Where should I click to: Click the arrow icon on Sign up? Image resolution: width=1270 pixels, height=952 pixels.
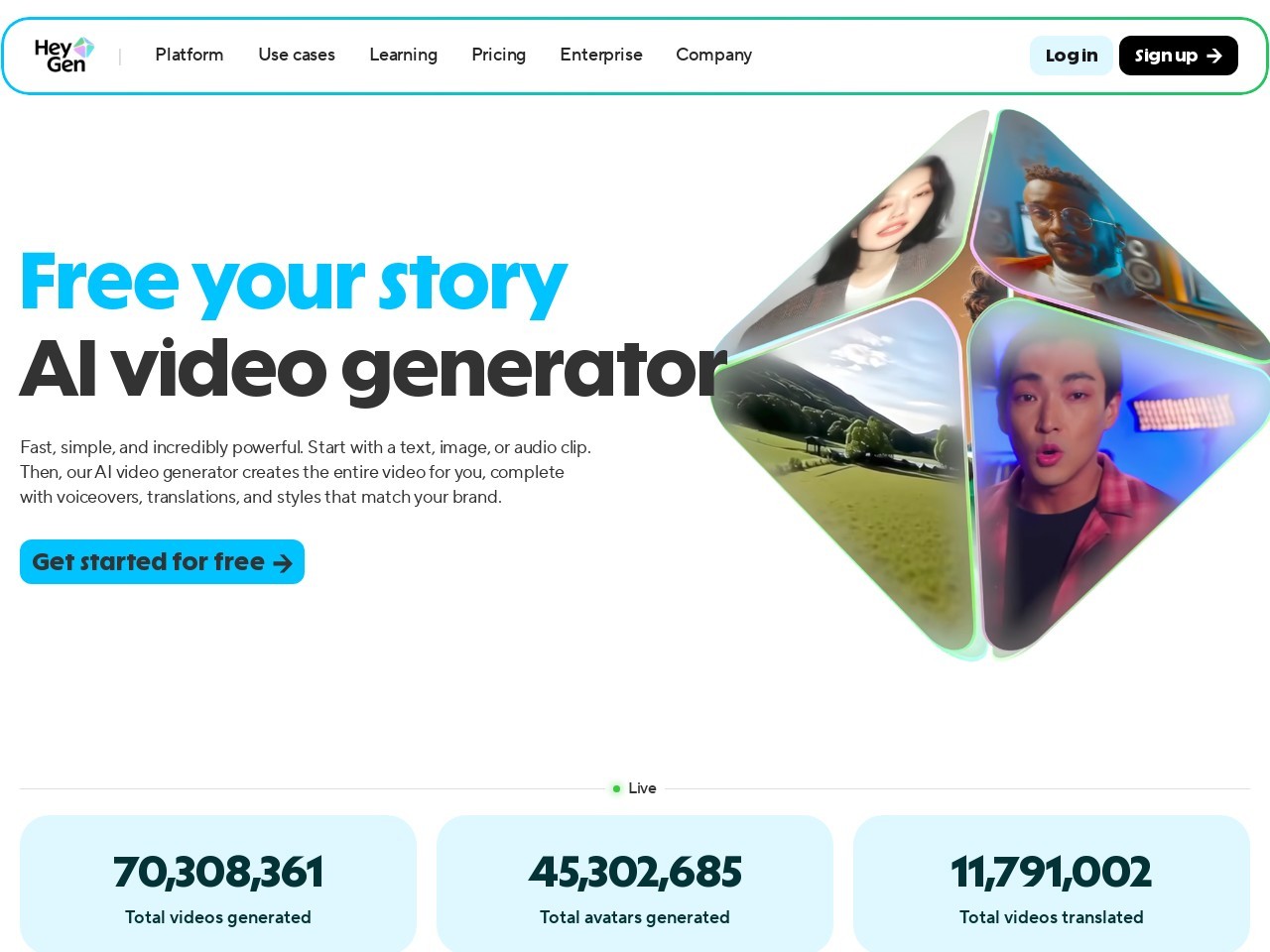click(1214, 56)
